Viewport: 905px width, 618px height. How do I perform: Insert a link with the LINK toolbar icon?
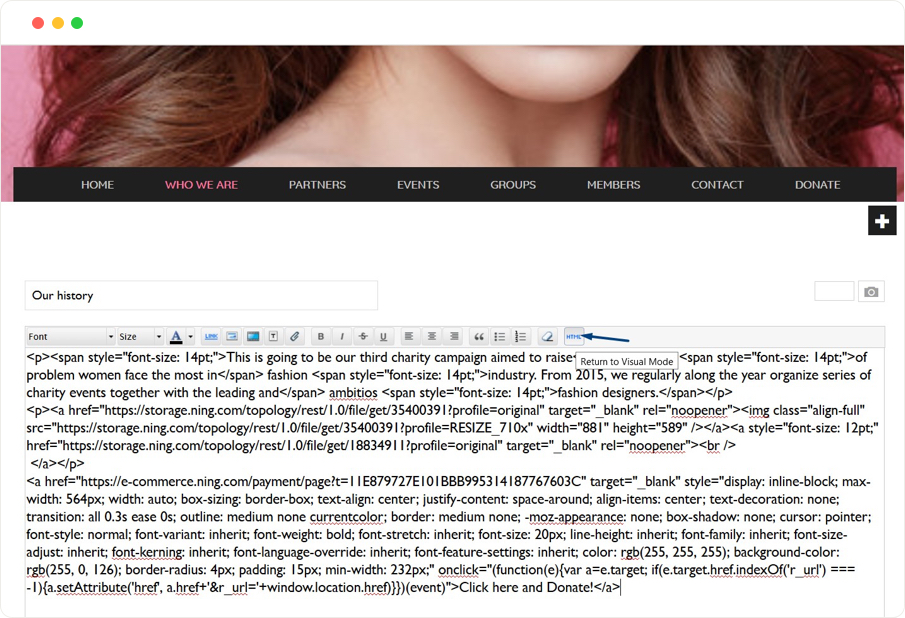211,336
